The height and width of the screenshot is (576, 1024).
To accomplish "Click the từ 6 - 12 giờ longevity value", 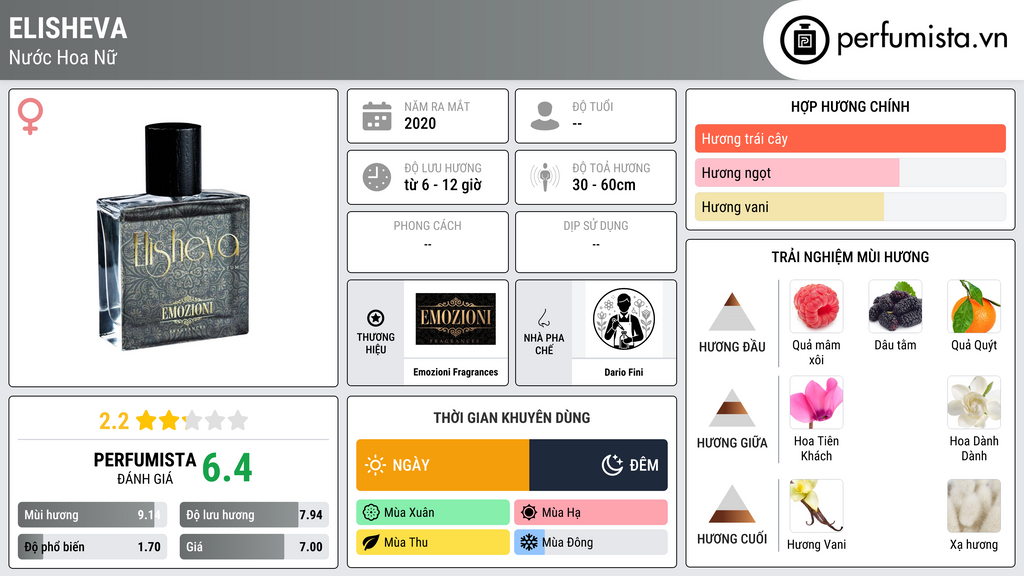I will 443,185.
